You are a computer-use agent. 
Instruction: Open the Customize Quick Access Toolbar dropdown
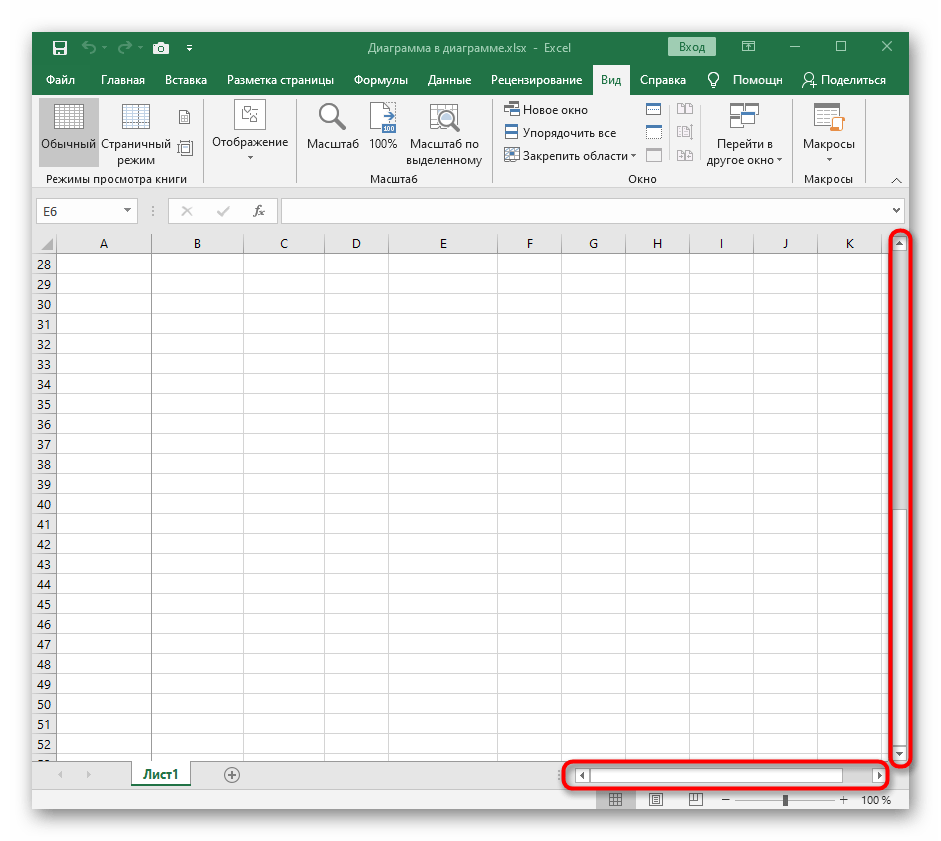(x=190, y=48)
